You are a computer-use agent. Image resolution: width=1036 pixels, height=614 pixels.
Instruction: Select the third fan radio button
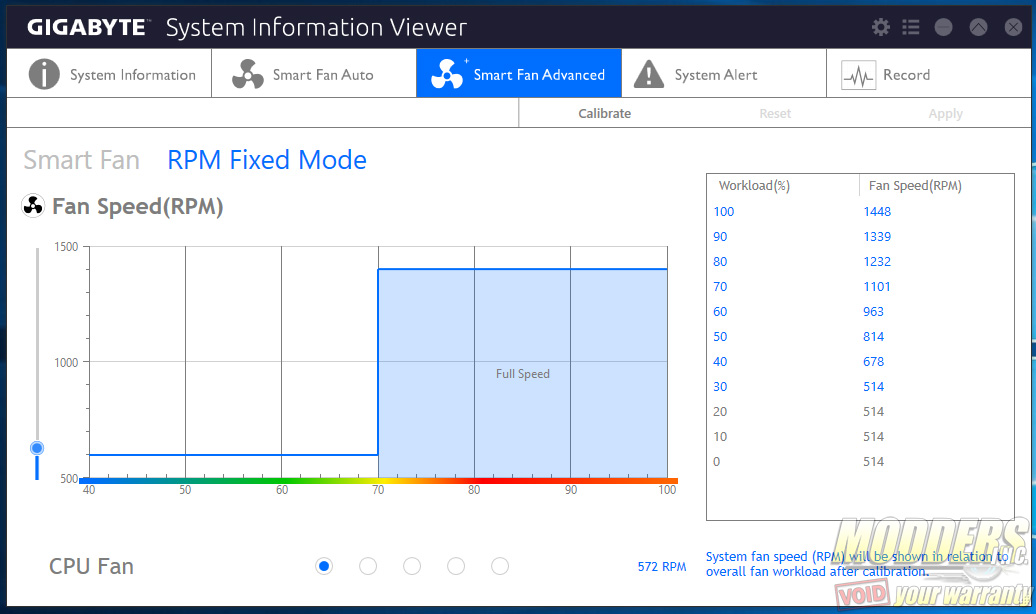pos(412,566)
